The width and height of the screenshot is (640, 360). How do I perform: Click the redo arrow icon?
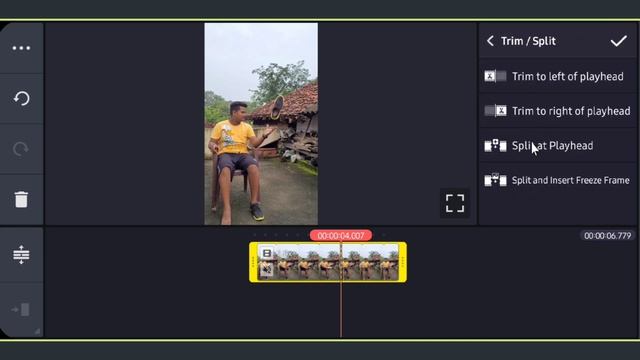20,149
